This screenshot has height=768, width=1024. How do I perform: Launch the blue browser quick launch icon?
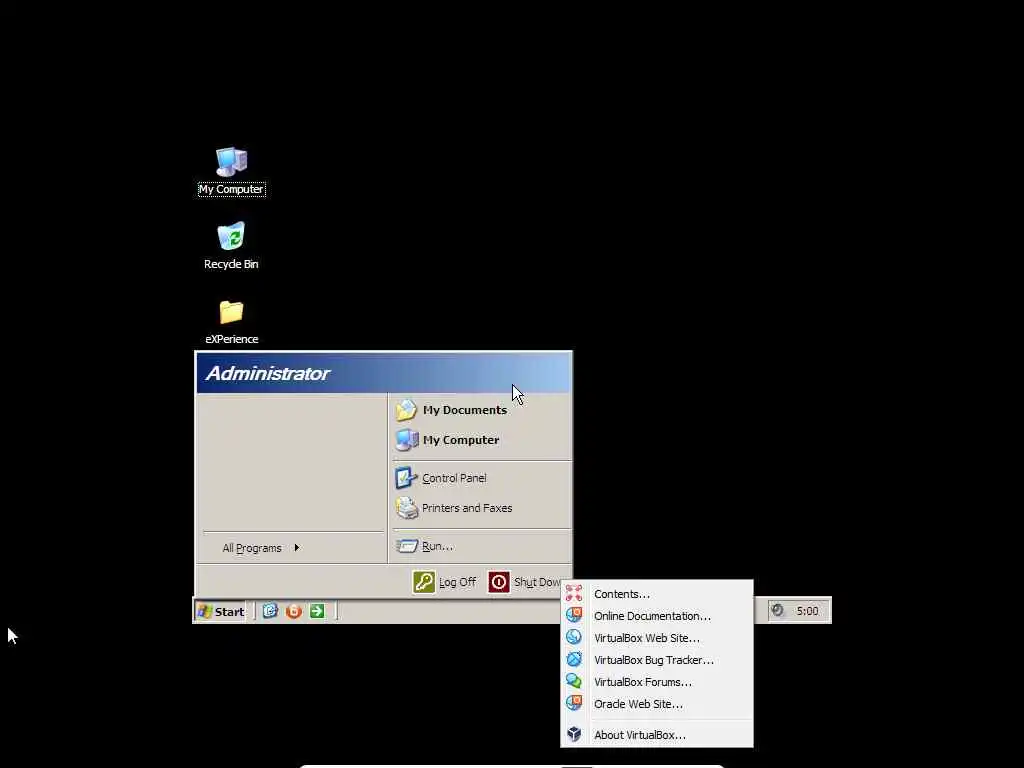[x=270, y=611]
